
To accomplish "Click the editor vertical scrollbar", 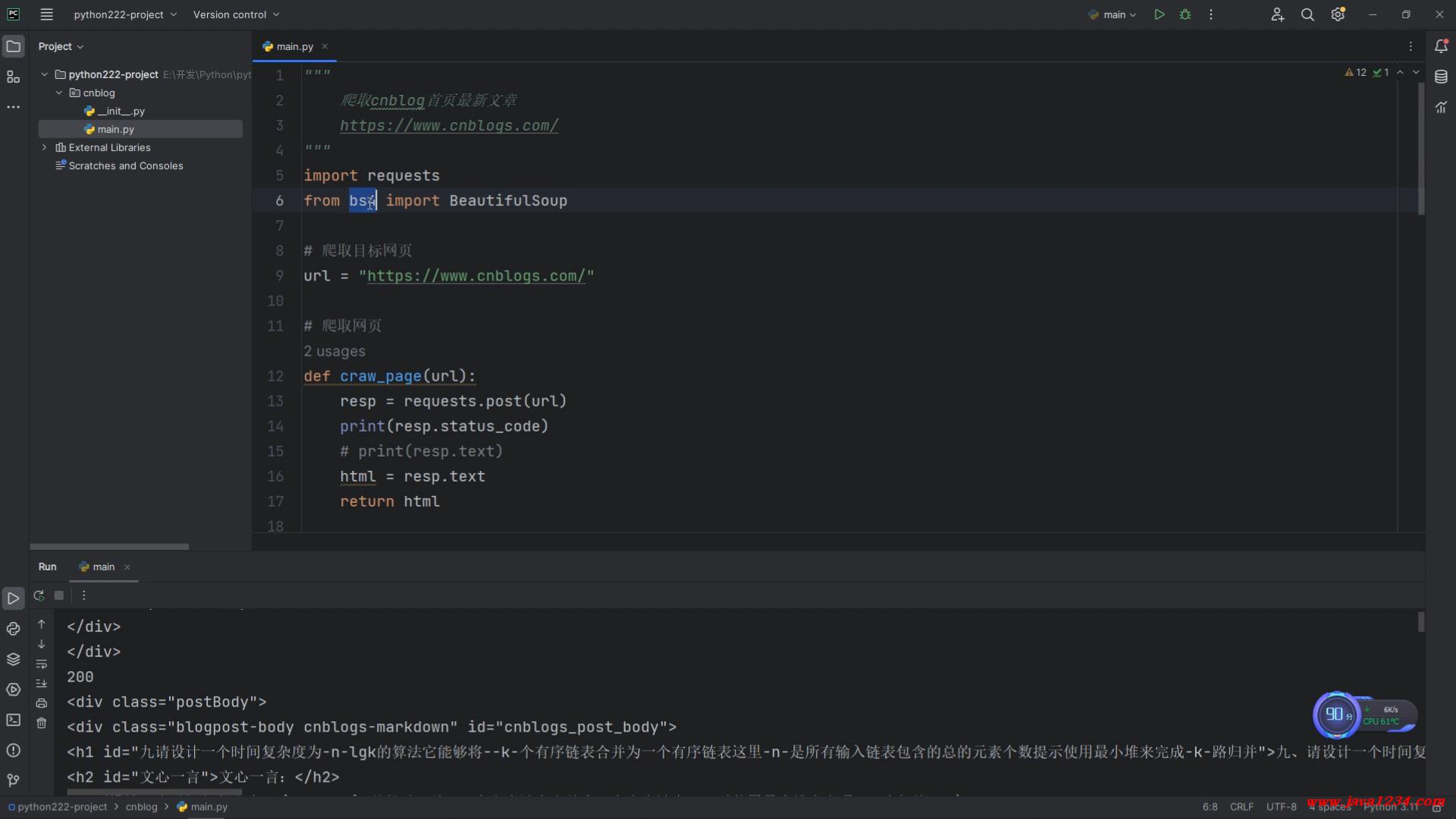I will (1420, 149).
